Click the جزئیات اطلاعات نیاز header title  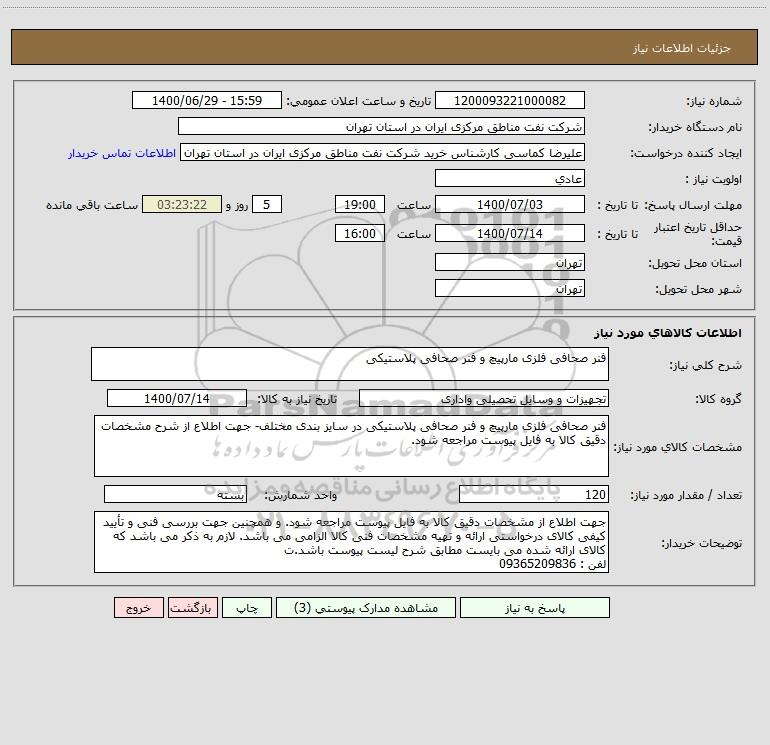coord(682,48)
